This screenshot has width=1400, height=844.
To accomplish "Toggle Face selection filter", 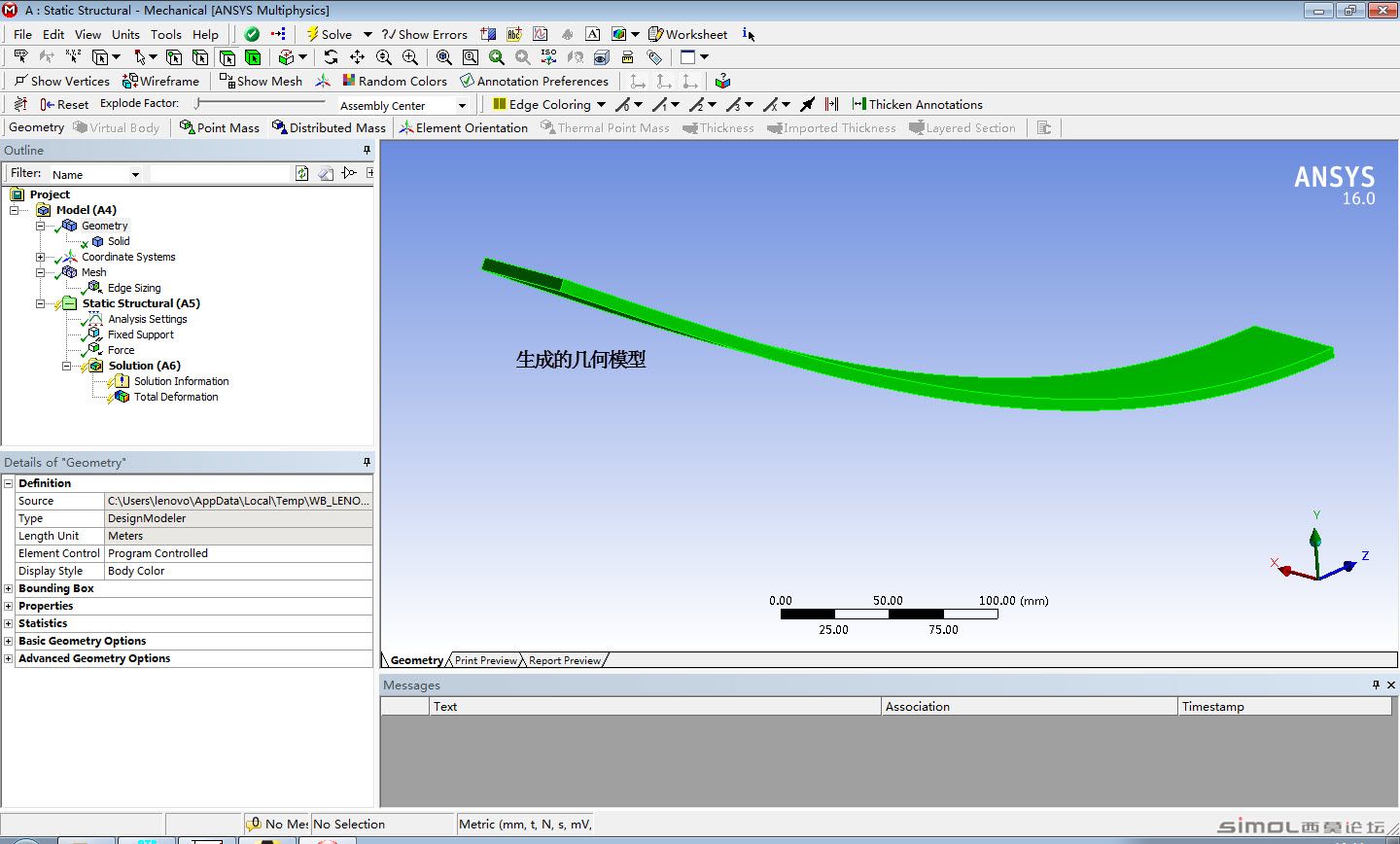I will click(x=227, y=57).
